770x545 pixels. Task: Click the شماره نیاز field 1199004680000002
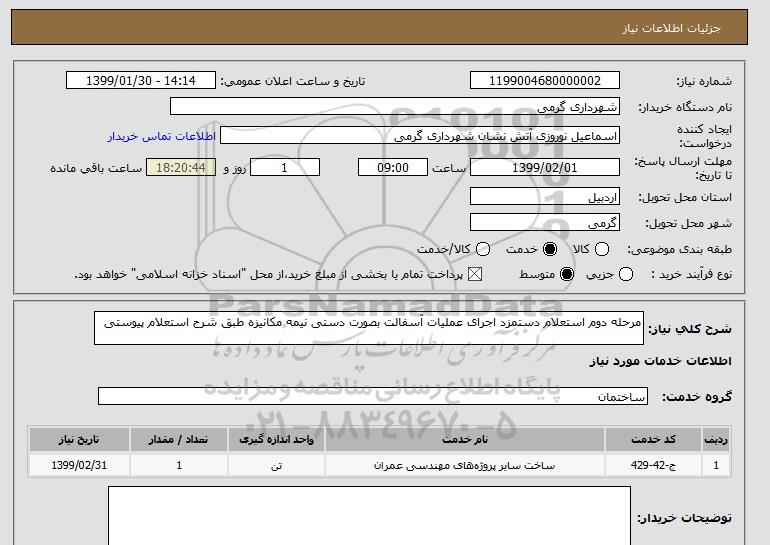click(545, 81)
